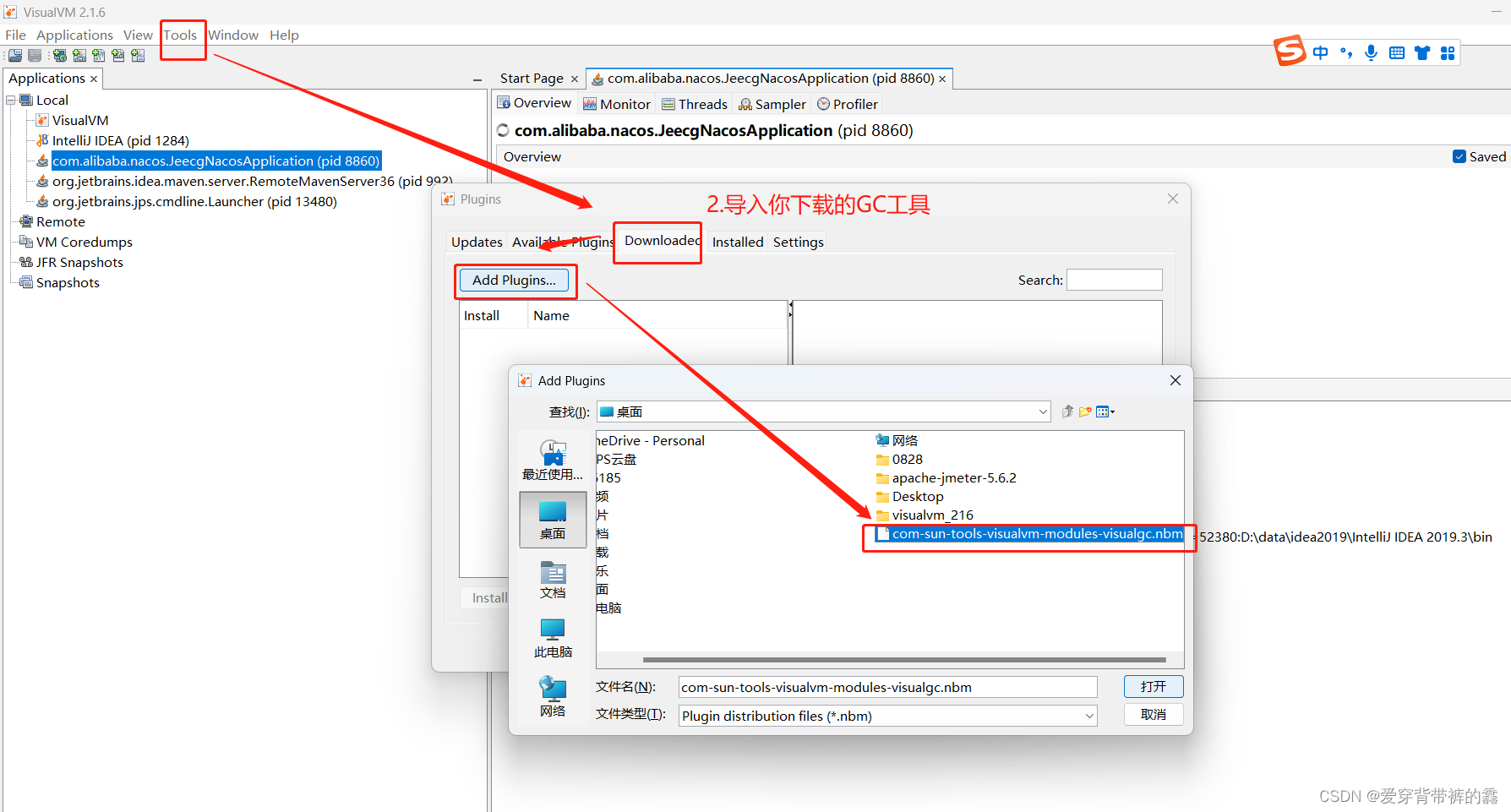This screenshot has width=1511, height=812.
Task: Click the Save toolbar icon (disk)
Action: tap(35, 56)
